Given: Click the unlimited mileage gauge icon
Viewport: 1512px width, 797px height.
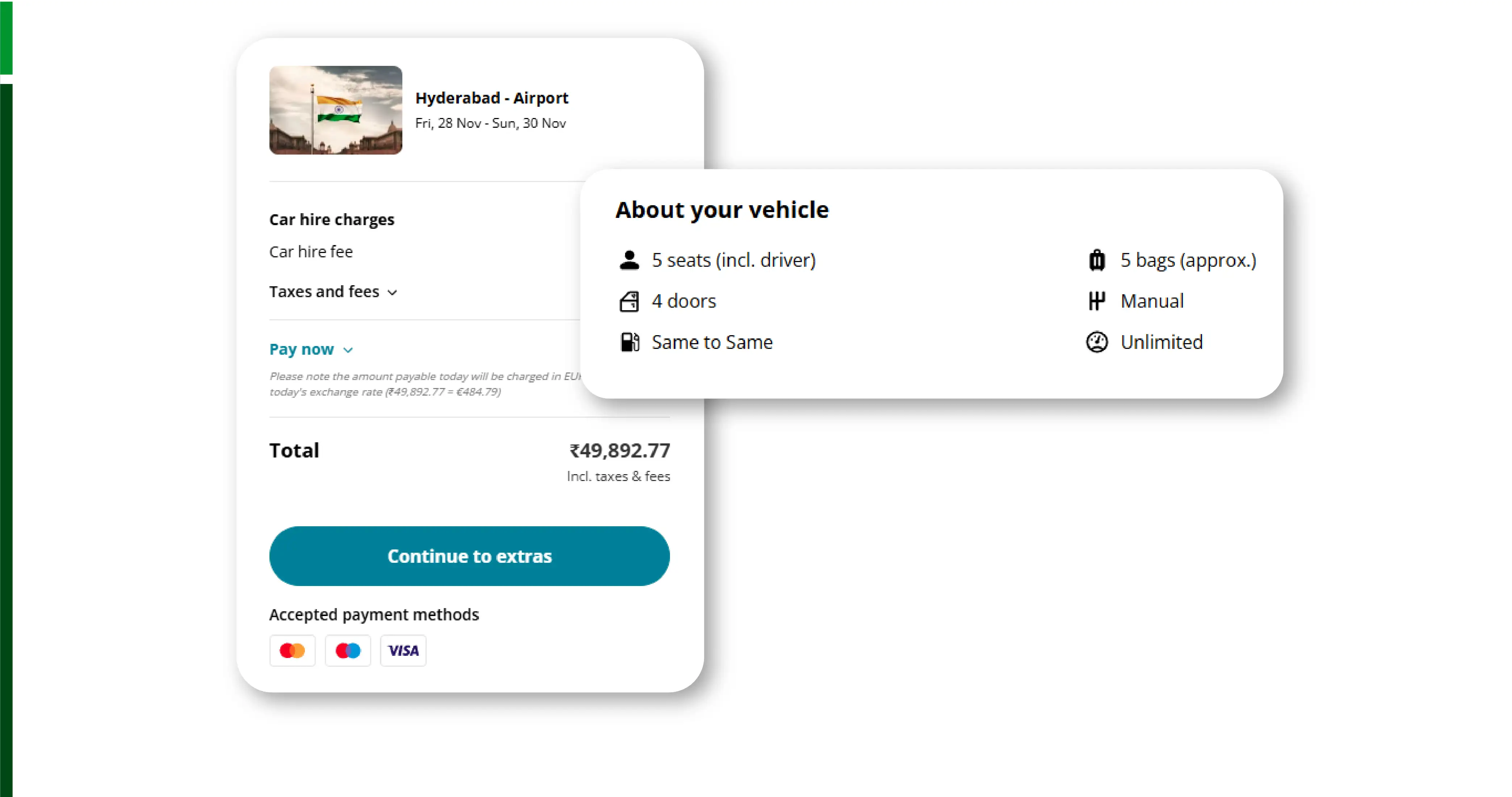Looking at the screenshot, I should (x=1097, y=342).
